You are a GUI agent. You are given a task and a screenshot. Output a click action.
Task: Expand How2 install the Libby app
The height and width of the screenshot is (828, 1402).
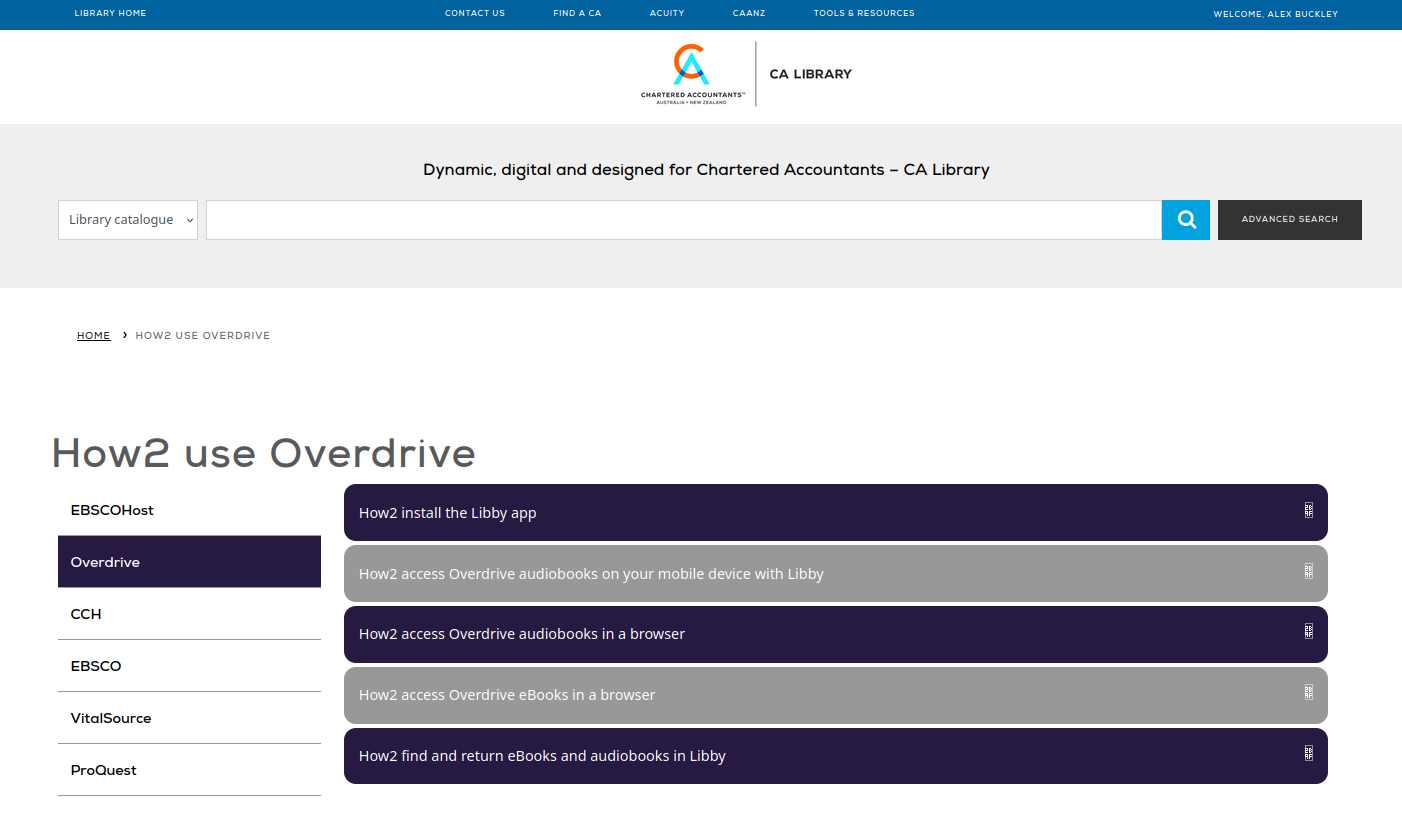point(836,513)
